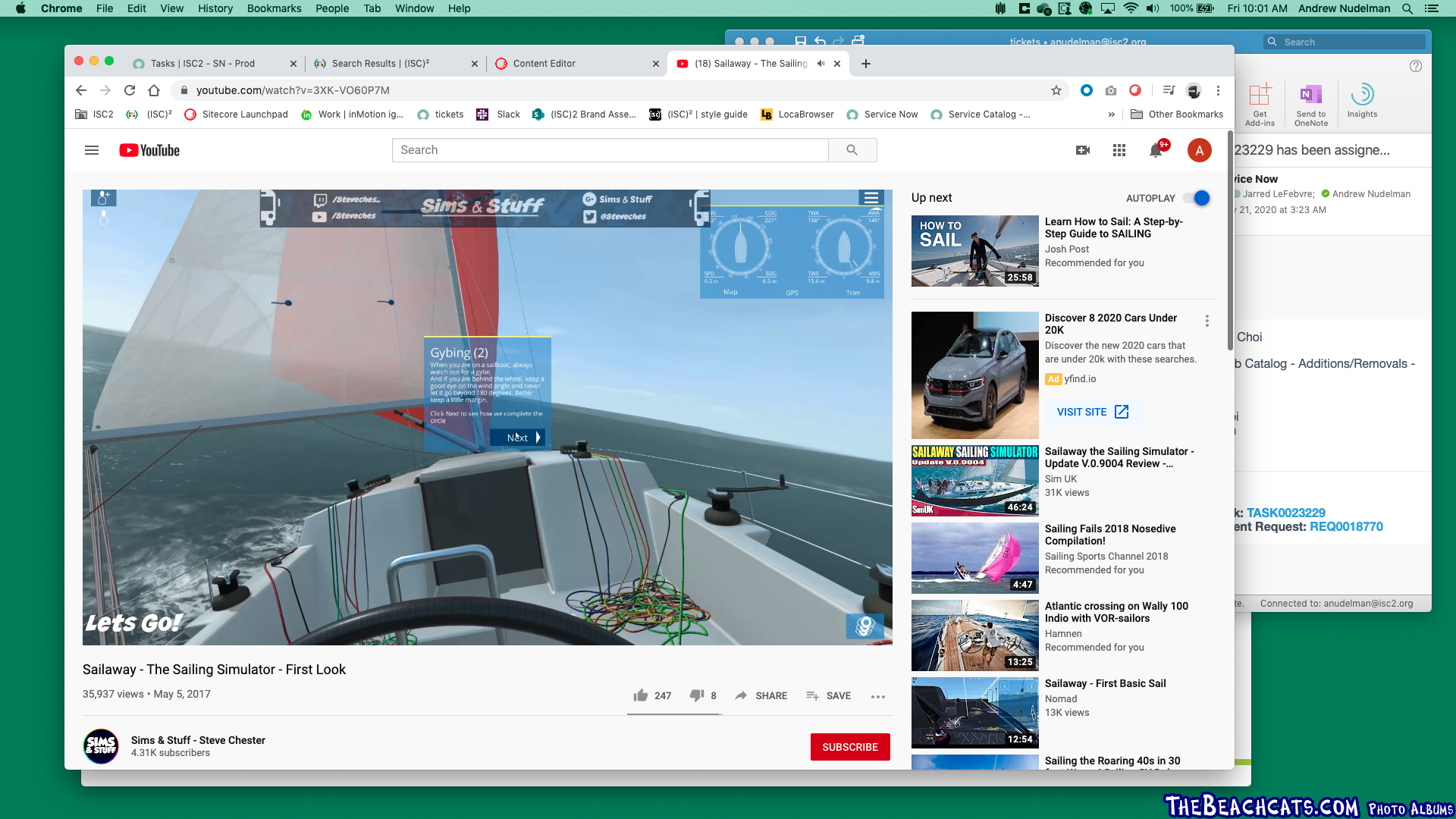Select the History menu in Chrome menu bar
Viewport: 1456px width, 819px height.
214,9
